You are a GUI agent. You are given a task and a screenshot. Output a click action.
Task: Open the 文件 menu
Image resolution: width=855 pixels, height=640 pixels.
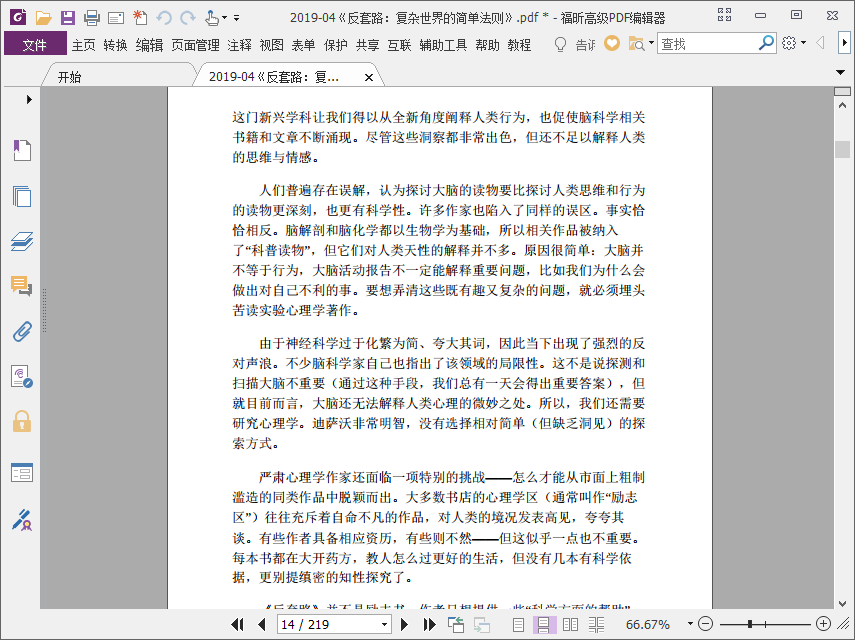point(35,44)
